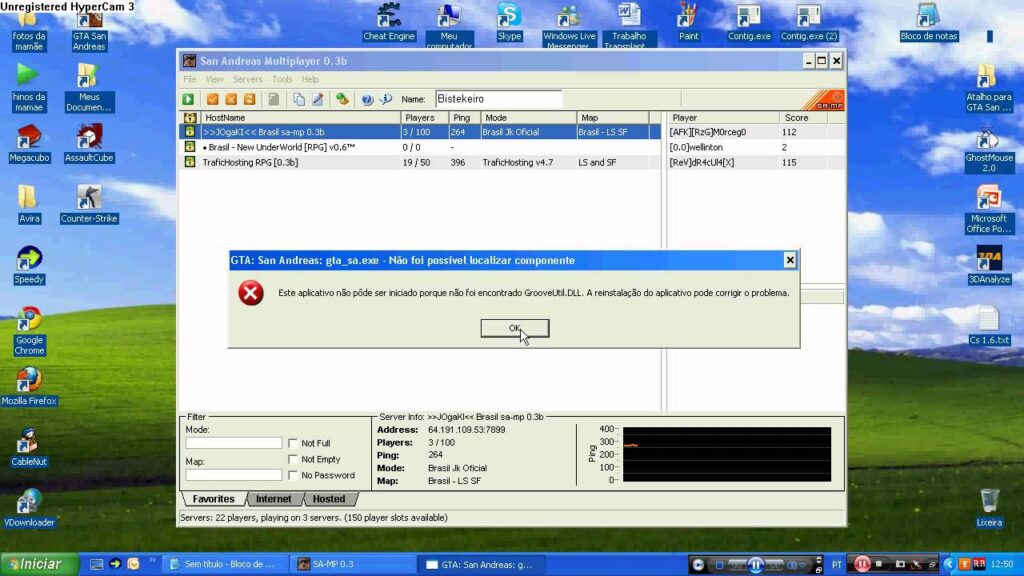Click the Lixeira recycle bin icon
This screenshot has height=576, width=1024.
pyautogui.click(x=989, y=508)
